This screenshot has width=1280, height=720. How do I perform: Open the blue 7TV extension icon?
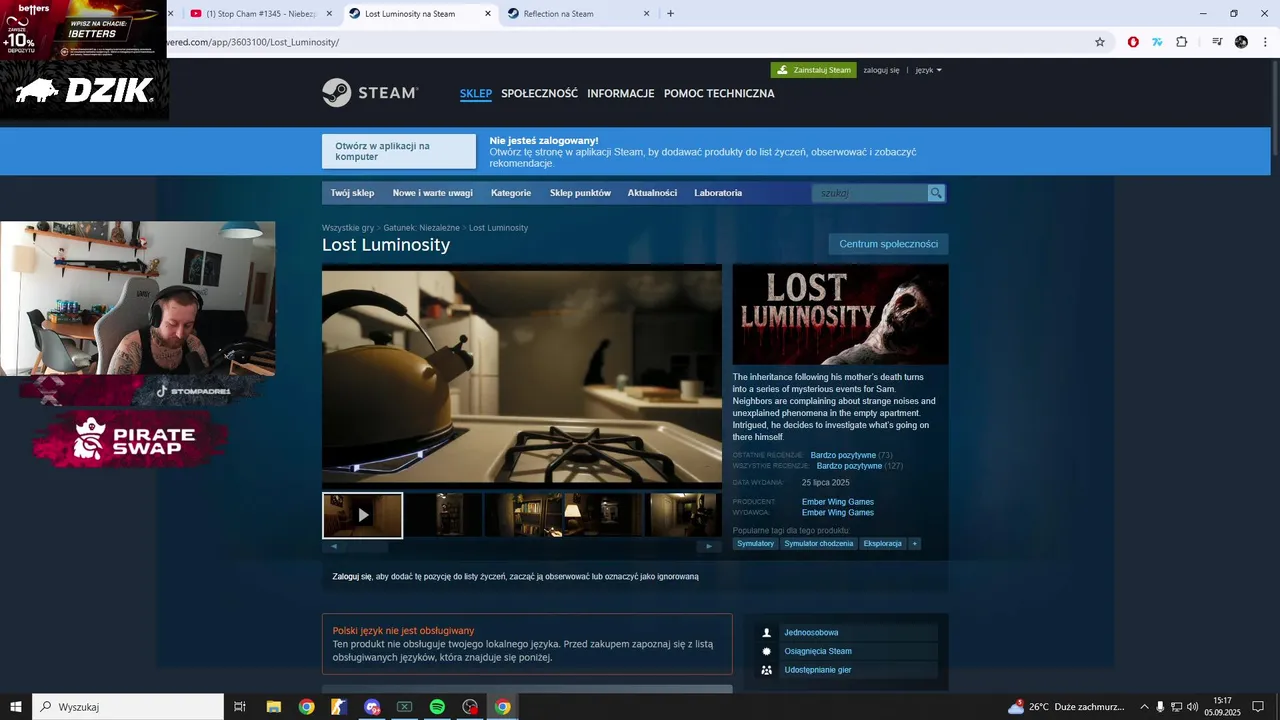pos(1157,42)
